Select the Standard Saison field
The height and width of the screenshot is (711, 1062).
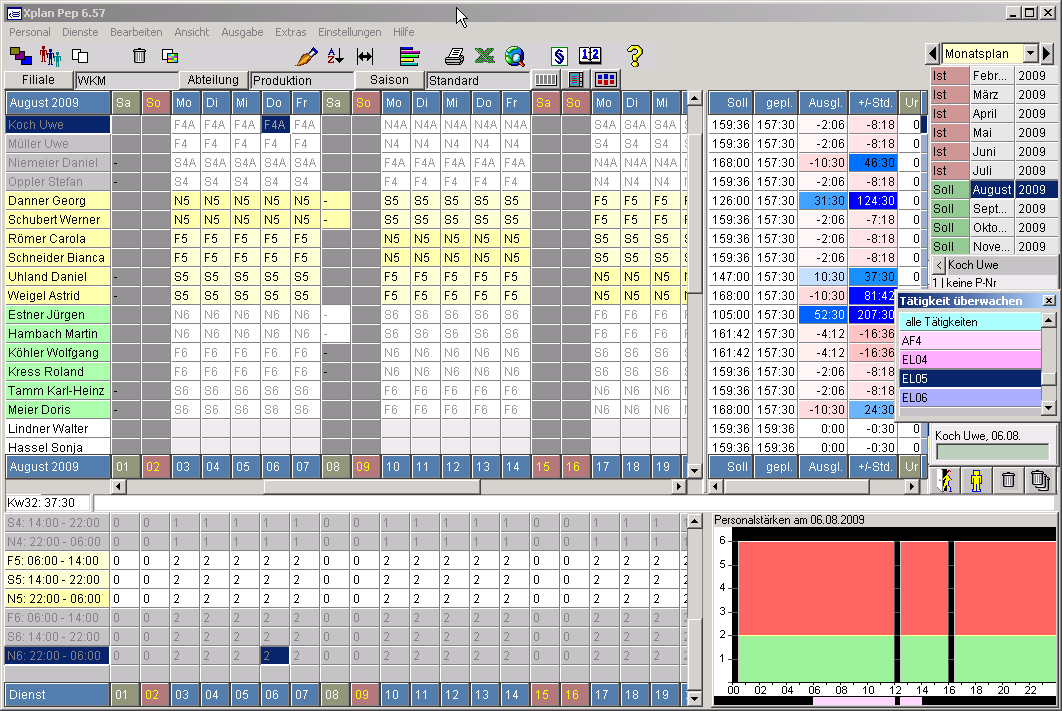pyautogui.click(x=477, y=81)
